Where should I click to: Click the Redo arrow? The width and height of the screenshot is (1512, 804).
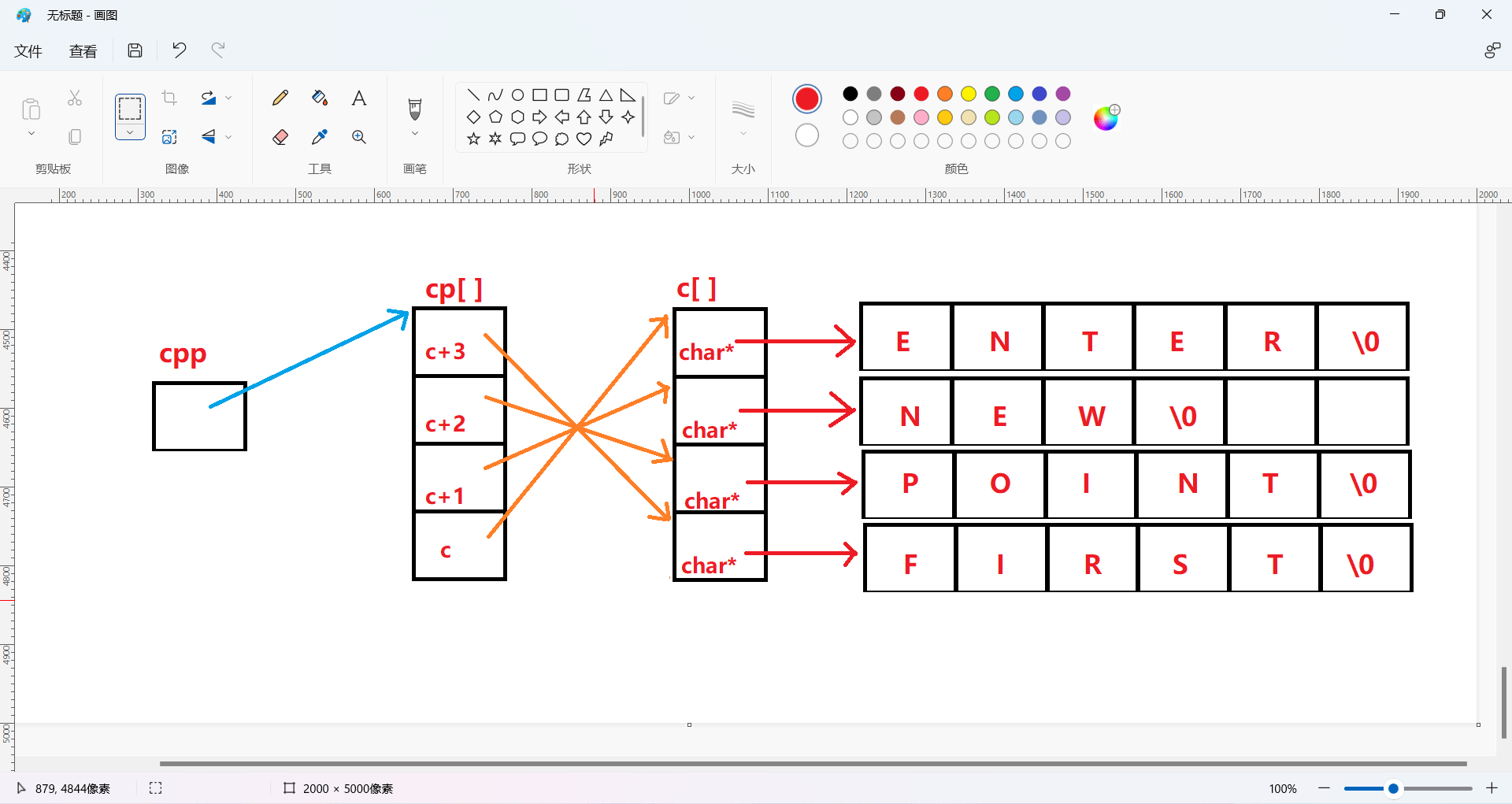(x=218, y=50)
